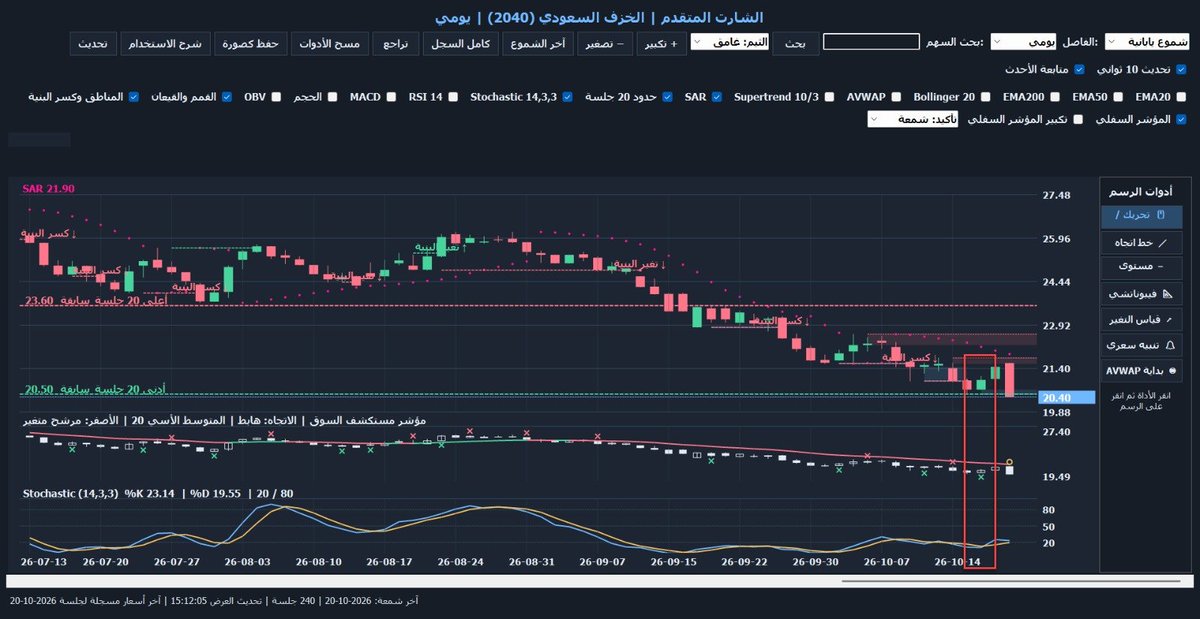Viewport: 1200px width, 619px height.
Task: Click the بحث السهم stock search field
Action: tap(870, 42)
